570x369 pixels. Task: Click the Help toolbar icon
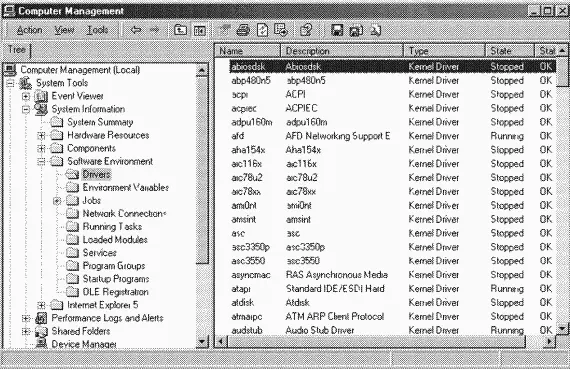(x=306, y=30)
